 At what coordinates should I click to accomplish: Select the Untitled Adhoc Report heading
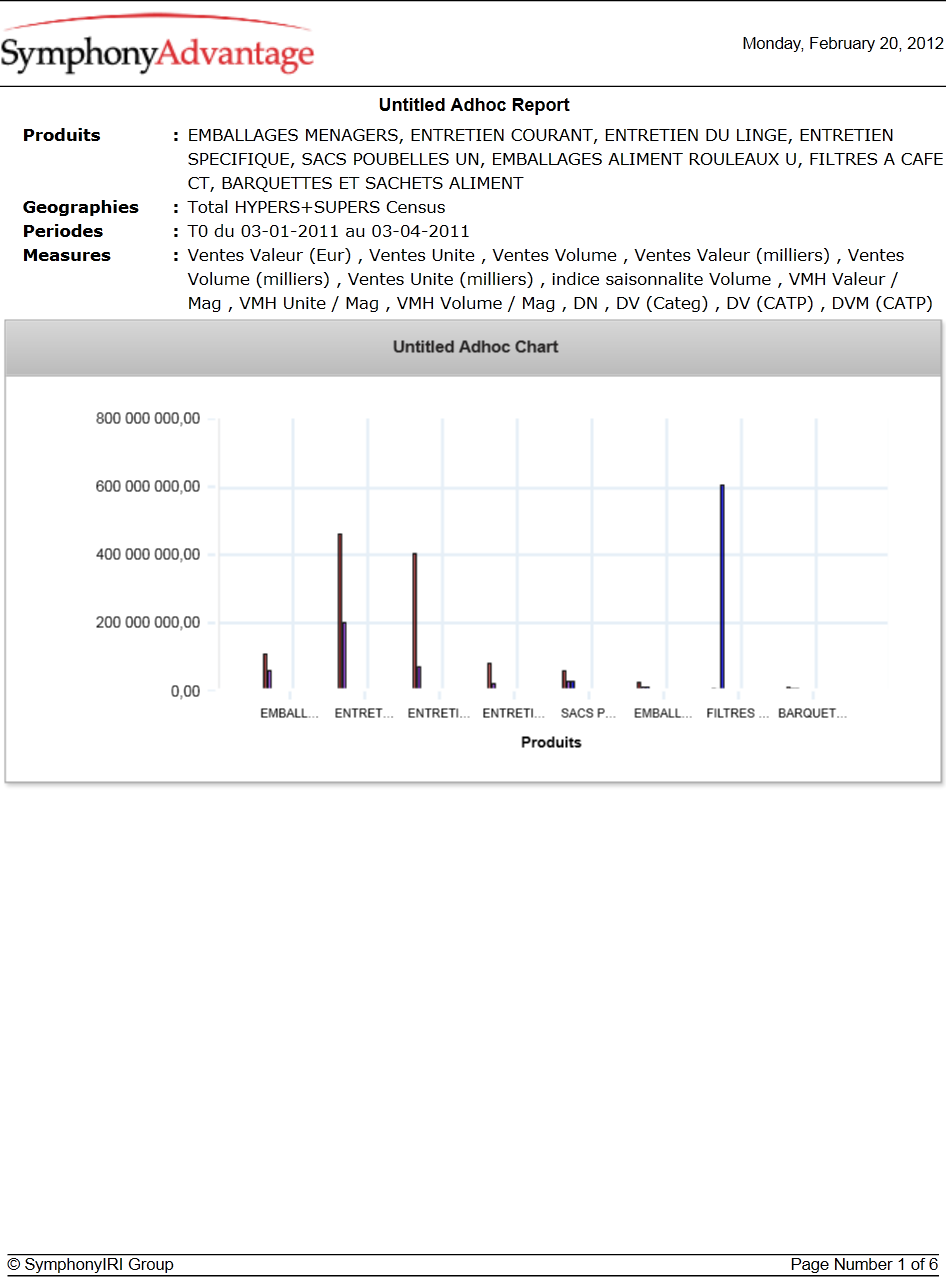474,105
